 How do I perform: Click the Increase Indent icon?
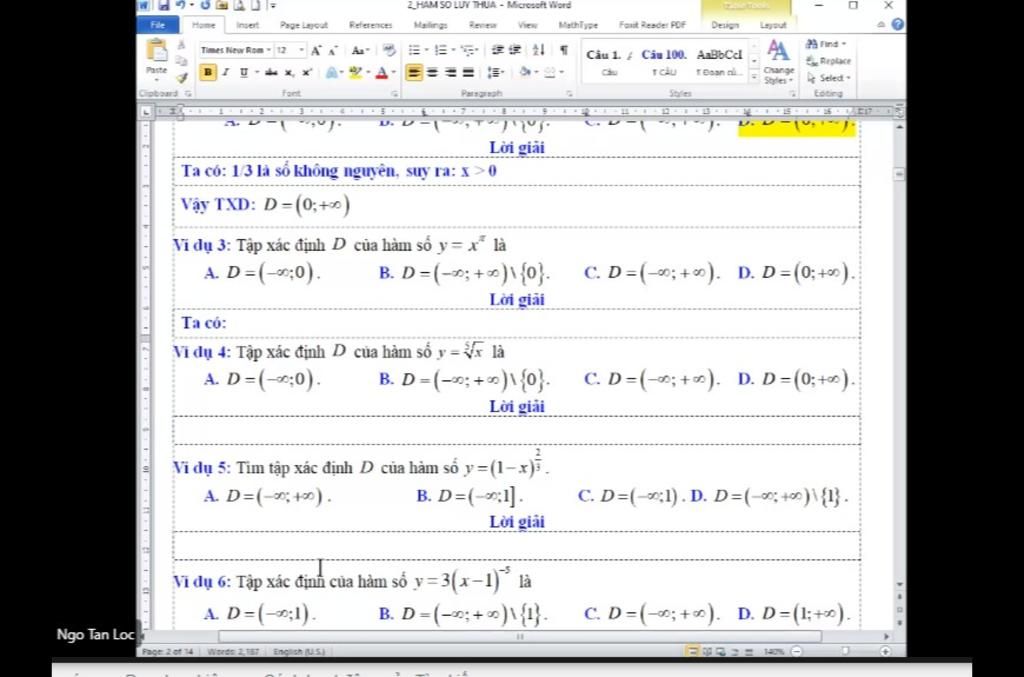coord(515,50)
